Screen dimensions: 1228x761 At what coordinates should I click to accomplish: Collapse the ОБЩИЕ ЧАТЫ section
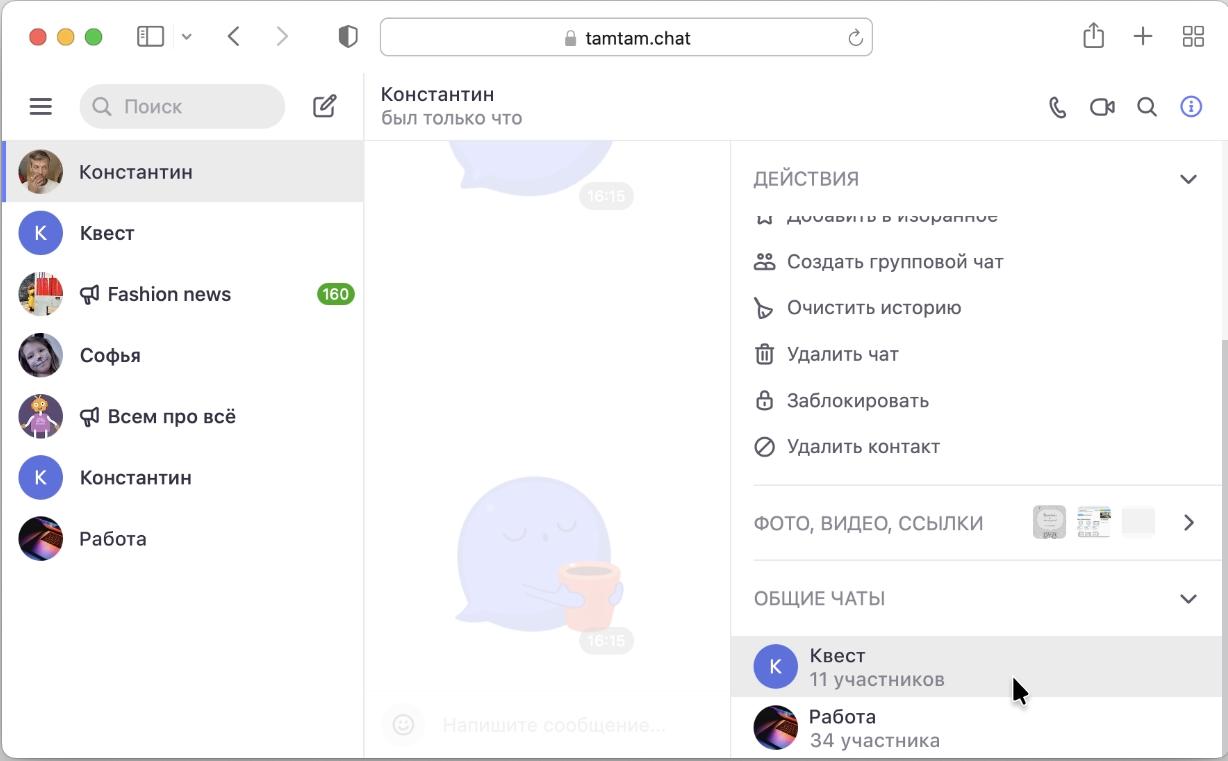pos(1188,599)
